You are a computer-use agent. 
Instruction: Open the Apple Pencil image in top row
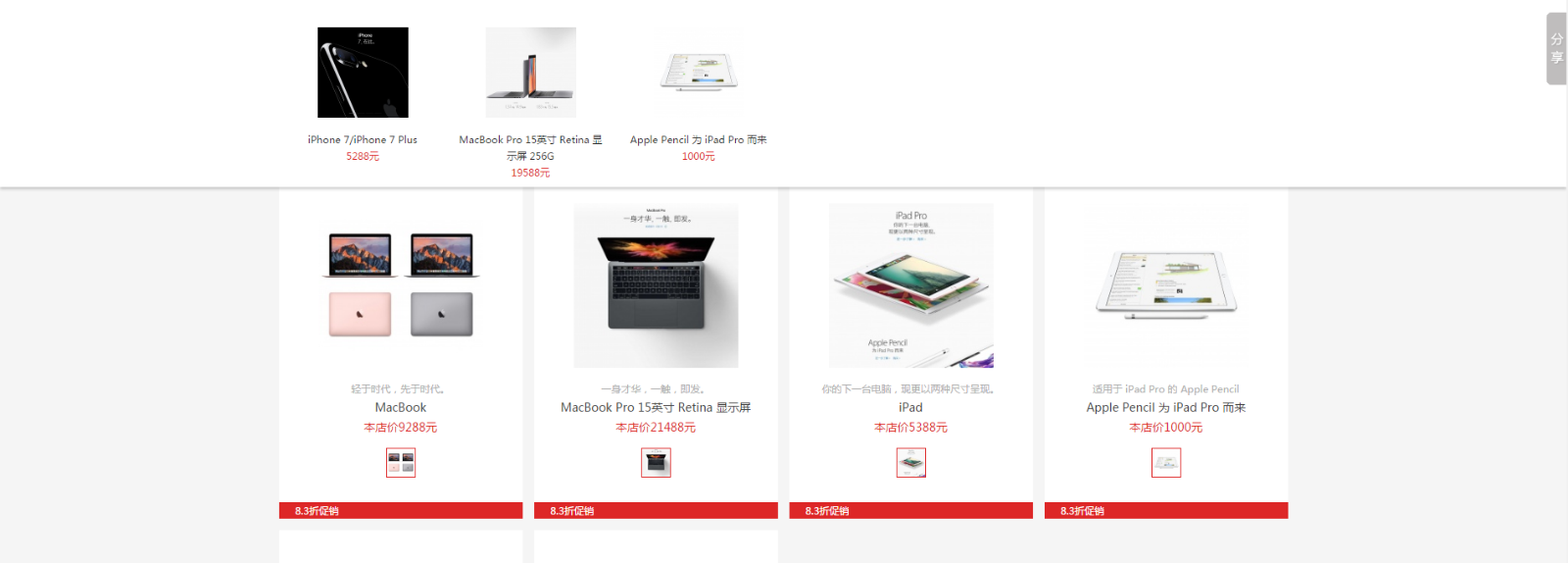tap(699, 73)
